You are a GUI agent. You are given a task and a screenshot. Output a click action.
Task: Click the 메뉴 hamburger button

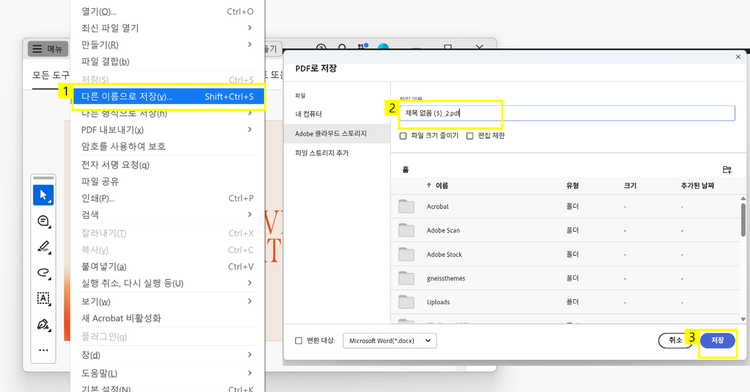(x=48, y=49)
